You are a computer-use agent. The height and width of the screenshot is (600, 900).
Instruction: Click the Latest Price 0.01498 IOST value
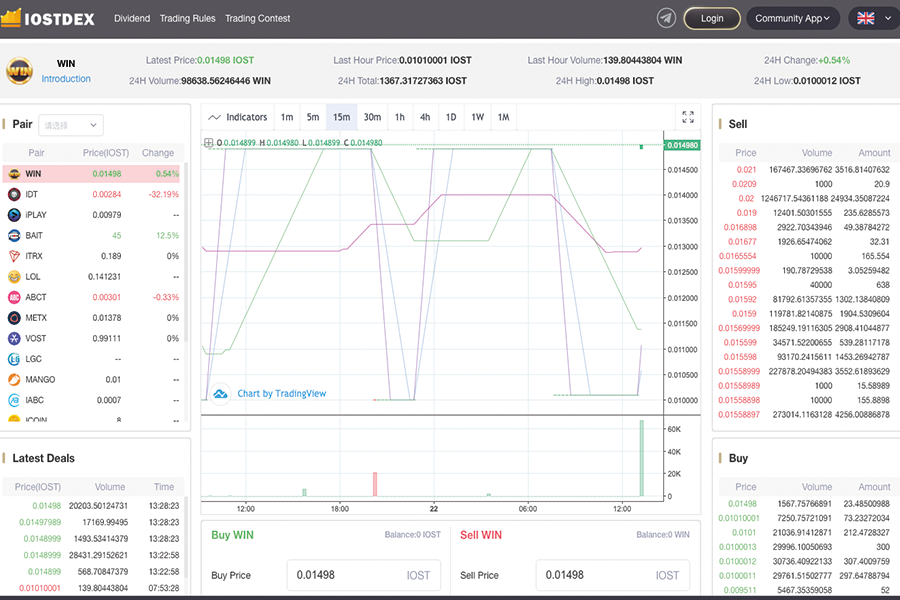[226, 60]
